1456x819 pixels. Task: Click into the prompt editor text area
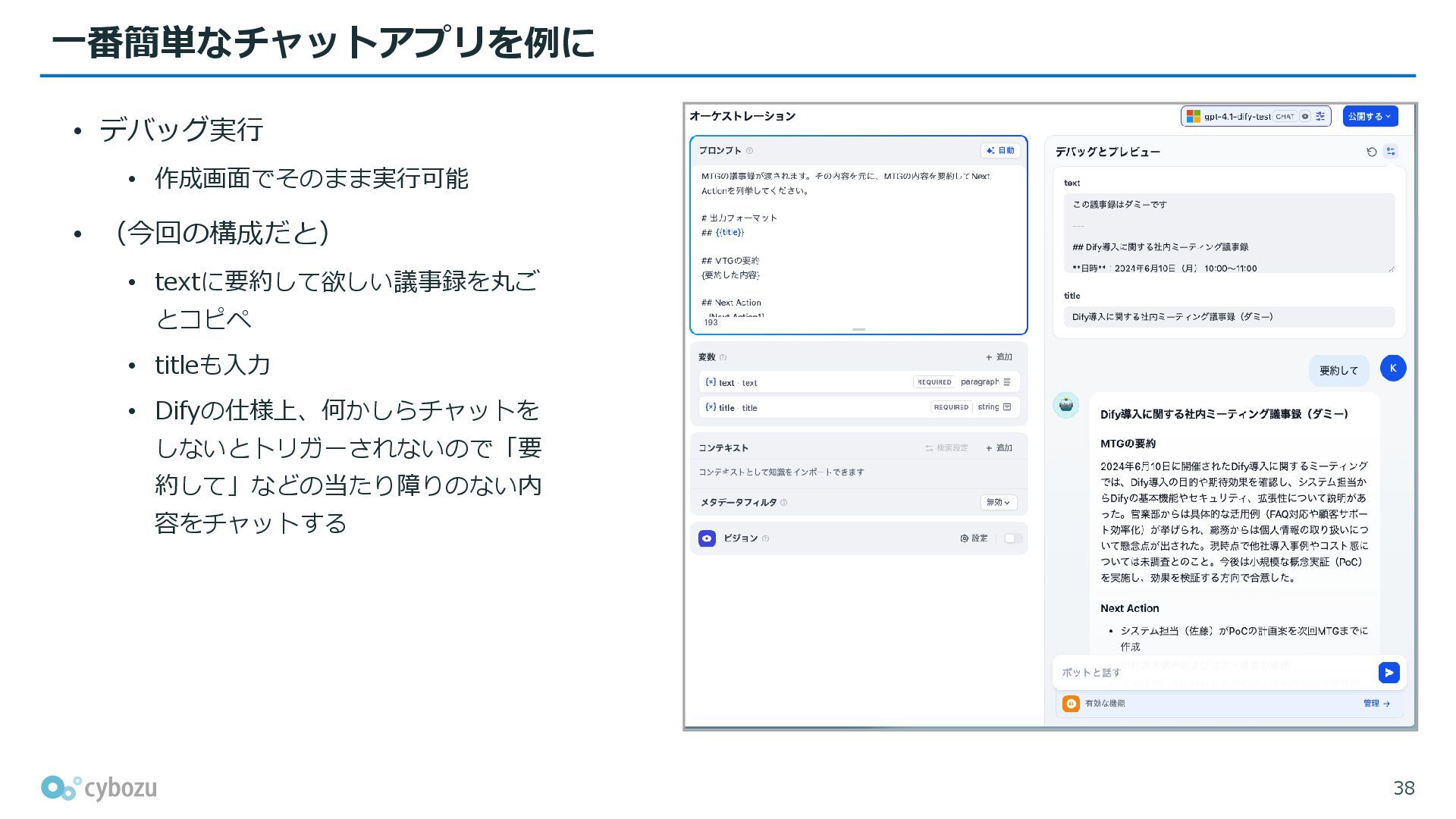click(858, 242)
